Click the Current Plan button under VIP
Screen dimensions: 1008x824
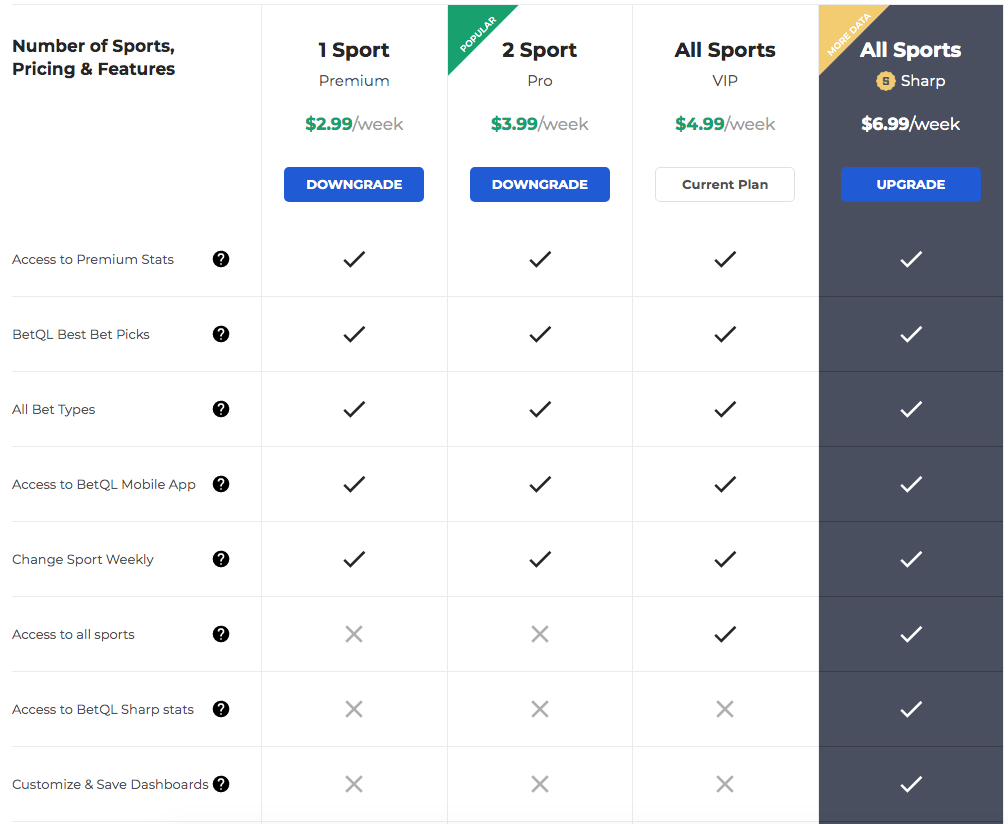(x=724, y=184)
